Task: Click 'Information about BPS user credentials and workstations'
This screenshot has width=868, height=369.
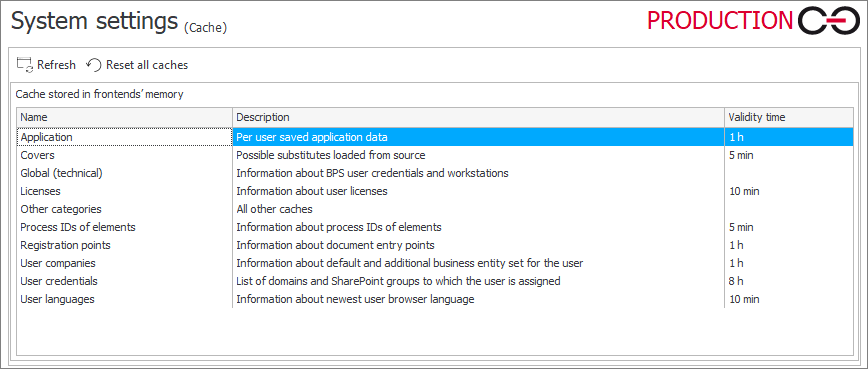Action: (373, 173)
